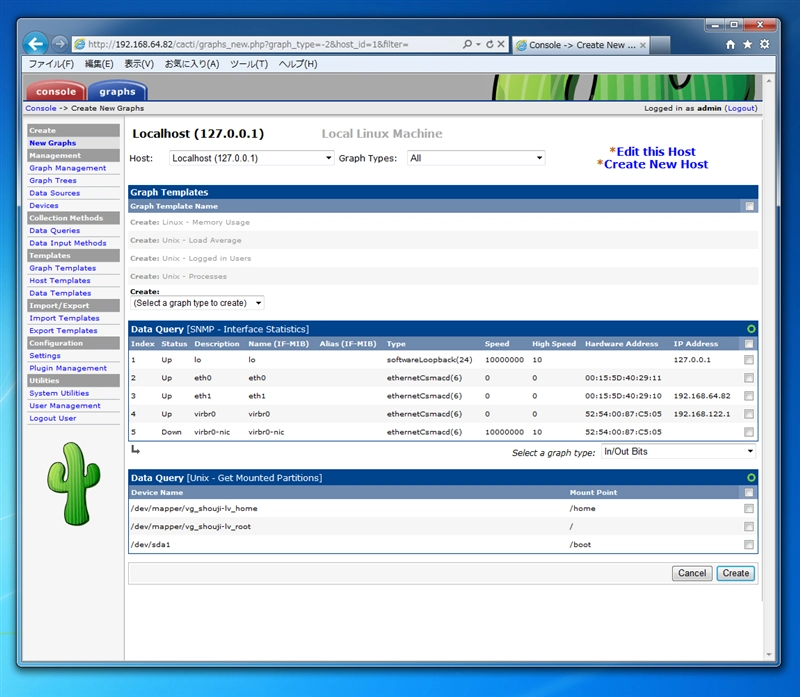Click Edit this Host link
Image resolution: width=800 pixels, height=697 pixels.
click(656, 152)
